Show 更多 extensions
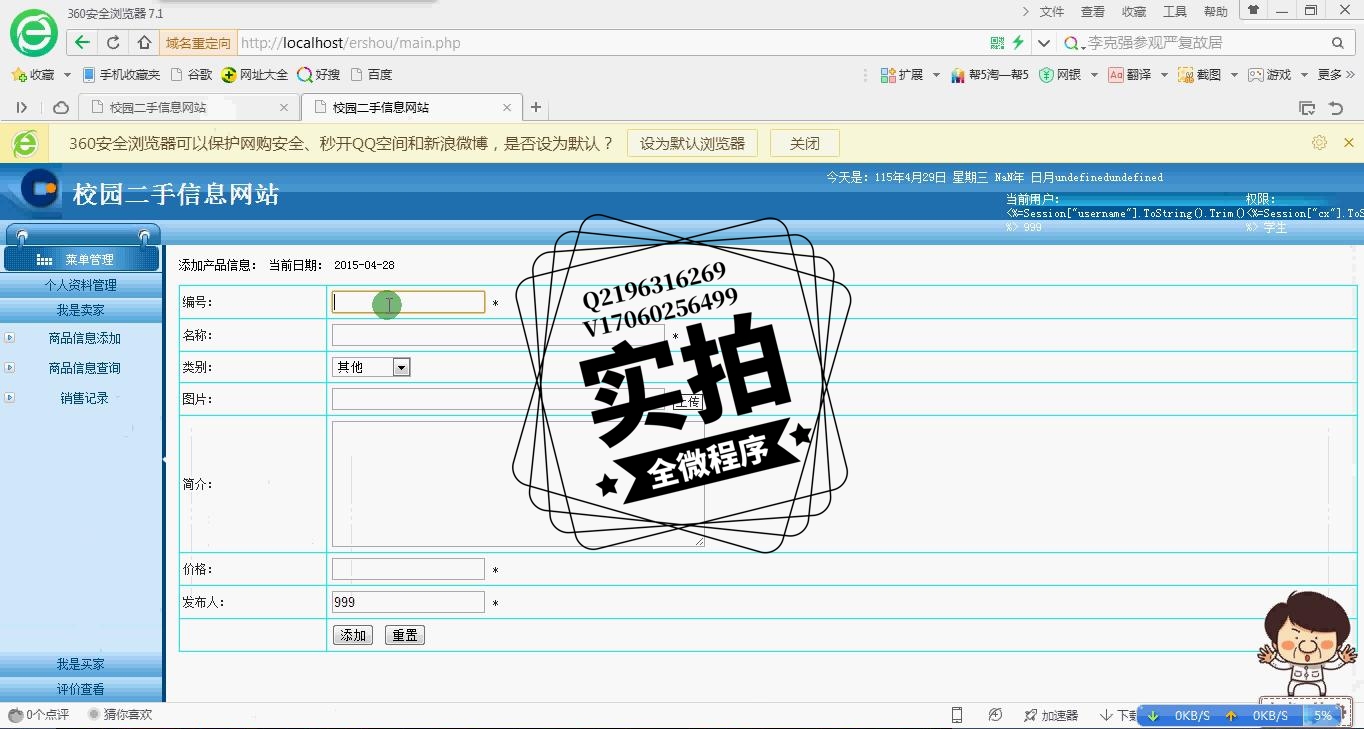This screenshot has width=1364, height=729. click(1334, 75)
